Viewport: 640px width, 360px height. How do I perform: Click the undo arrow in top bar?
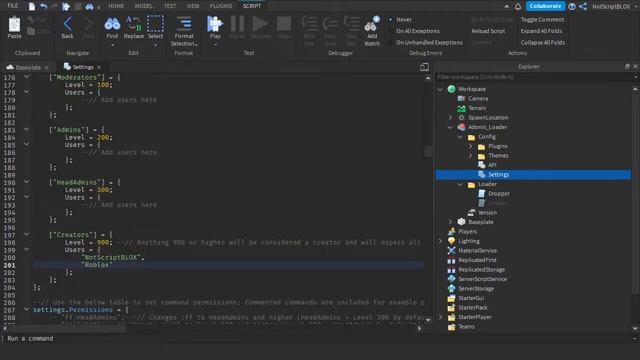point(43,6)
